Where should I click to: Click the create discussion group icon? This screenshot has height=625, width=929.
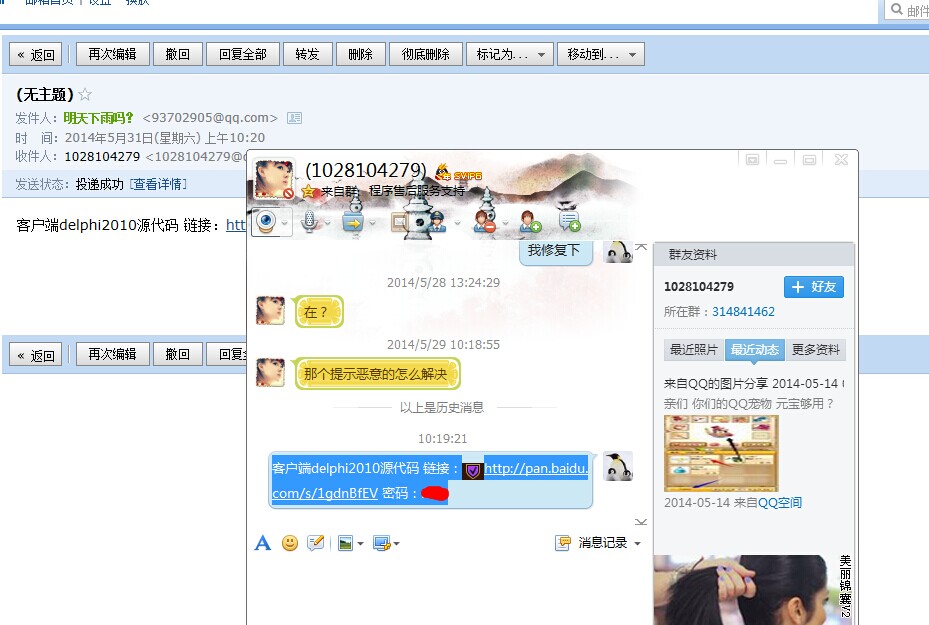(x=569, y=222)
